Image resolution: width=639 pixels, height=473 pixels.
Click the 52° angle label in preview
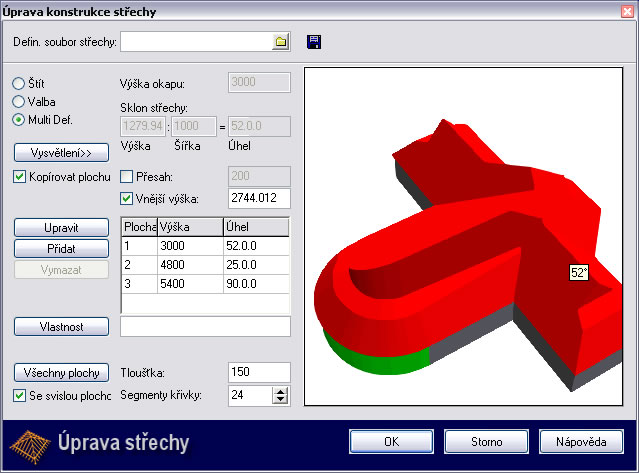(579, 272)
